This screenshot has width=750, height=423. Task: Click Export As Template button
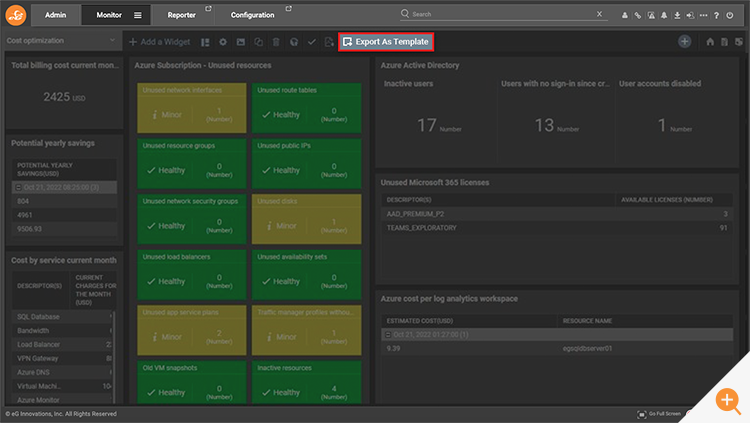[386, 42]
